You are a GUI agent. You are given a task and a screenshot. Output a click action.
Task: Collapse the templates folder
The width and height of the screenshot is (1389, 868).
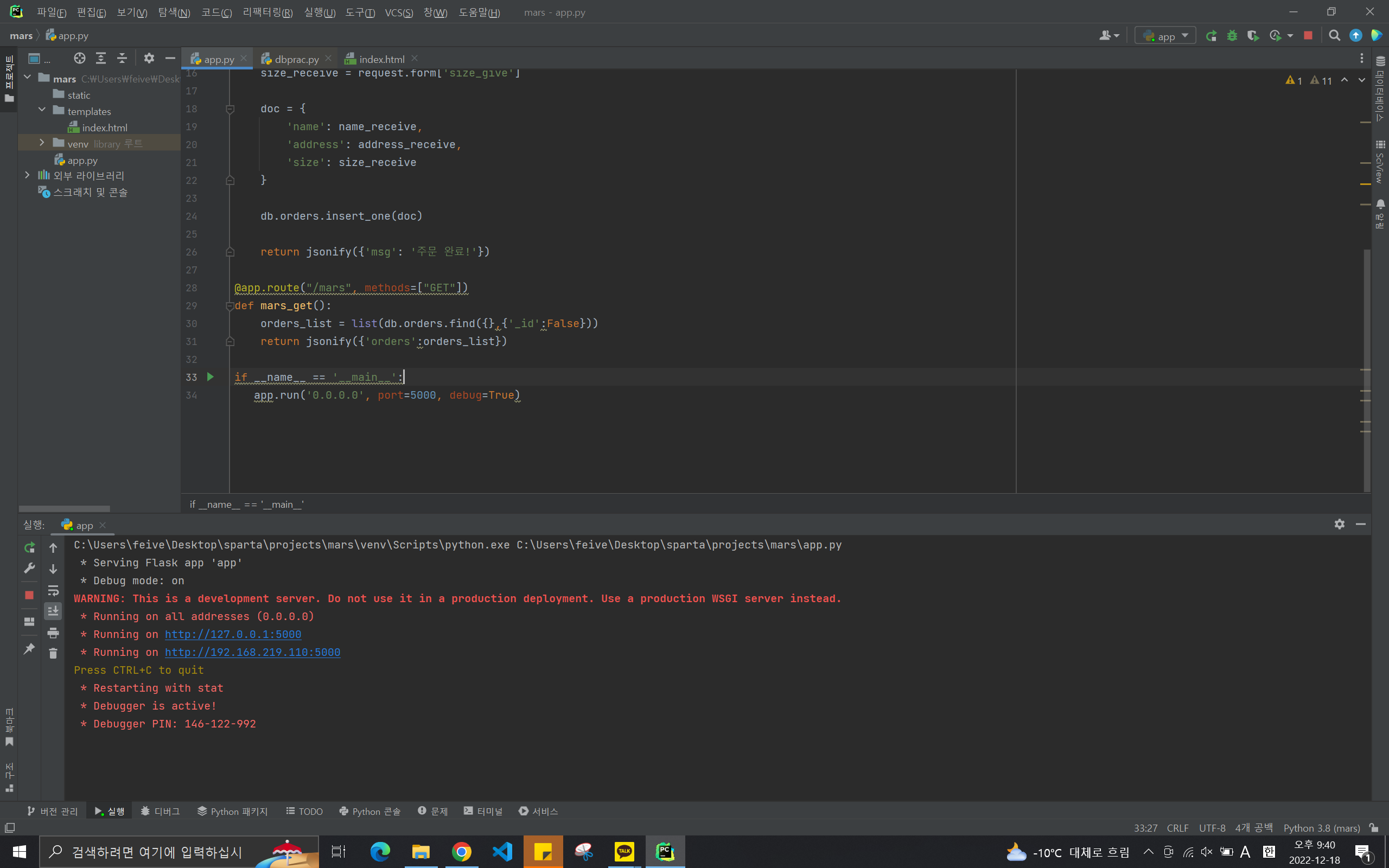[42, 110]
